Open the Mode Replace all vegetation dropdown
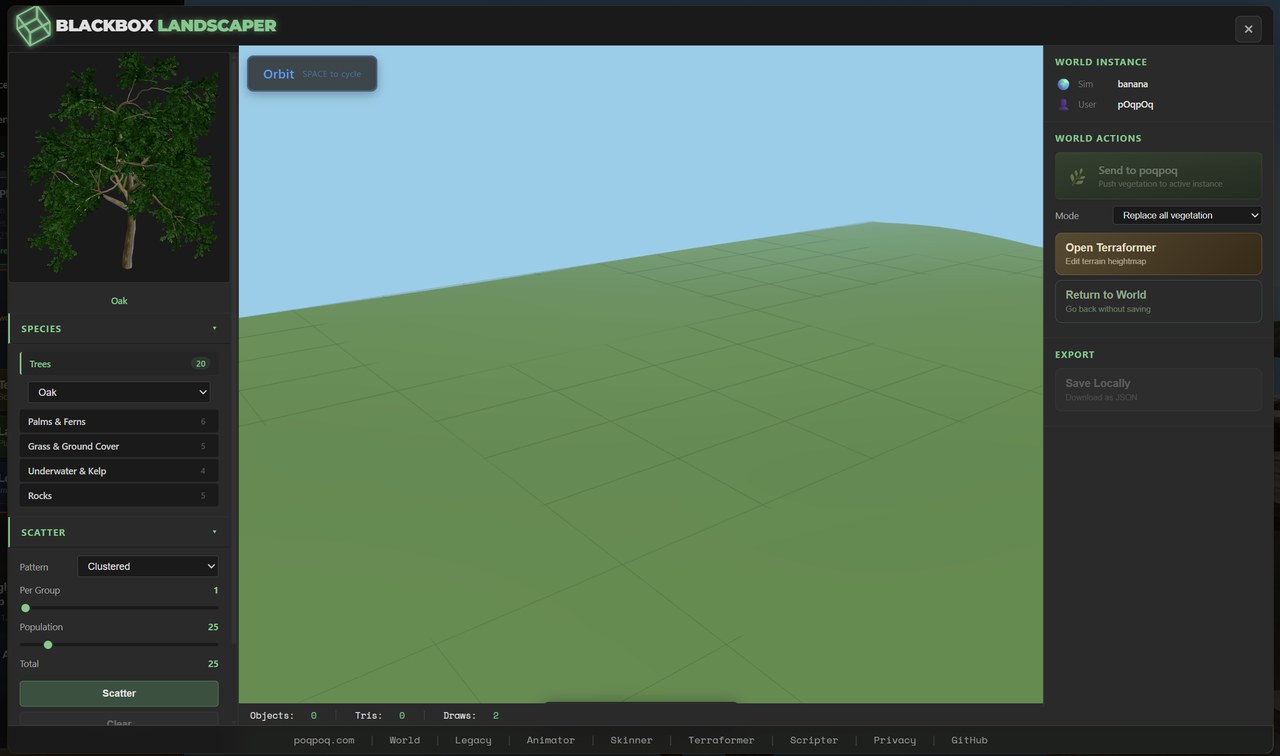The image size is (1280, 756). click(x=1187, y=215)
